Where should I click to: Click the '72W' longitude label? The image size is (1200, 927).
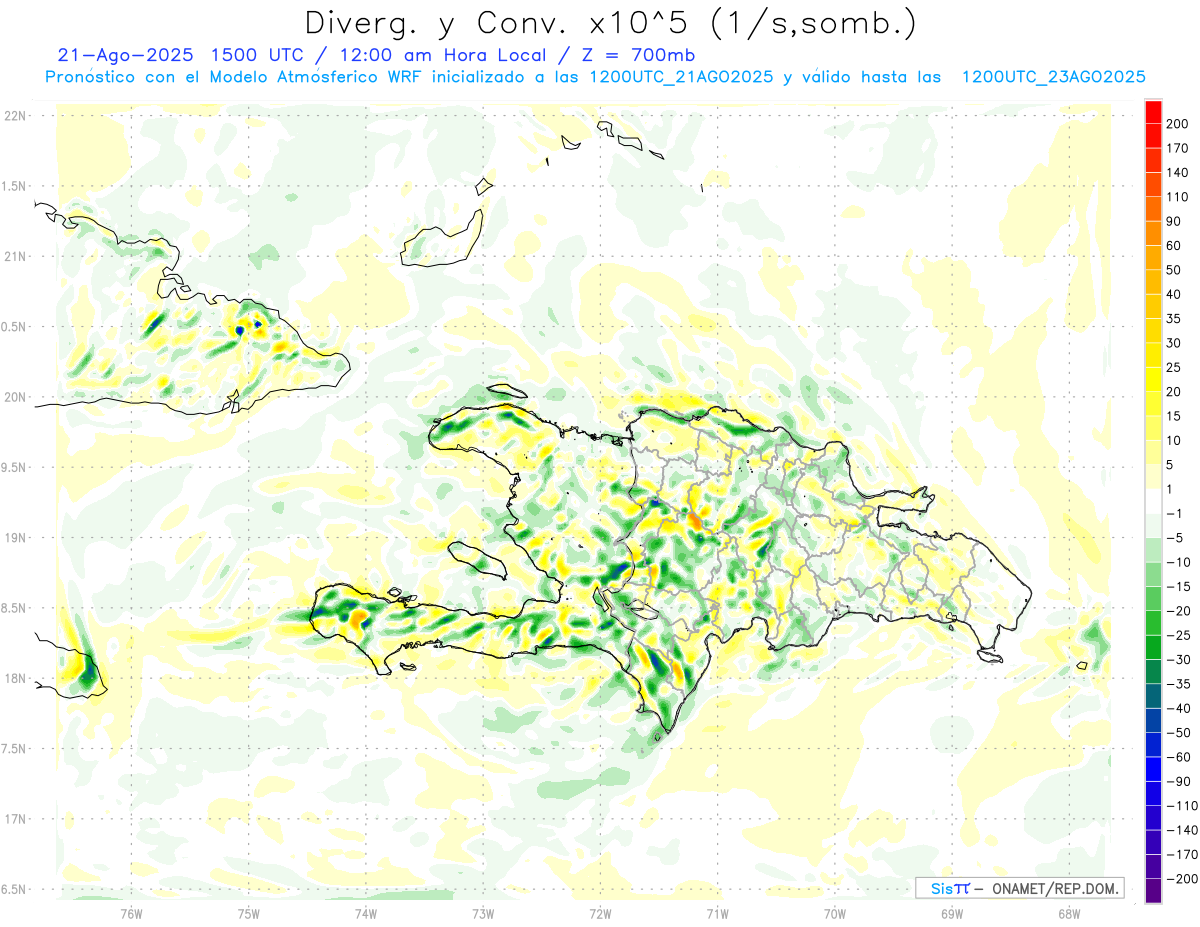point(600,913)
